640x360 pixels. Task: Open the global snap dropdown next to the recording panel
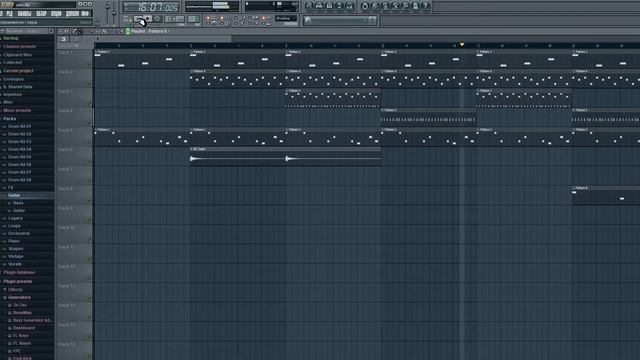(x=286, y=18)
